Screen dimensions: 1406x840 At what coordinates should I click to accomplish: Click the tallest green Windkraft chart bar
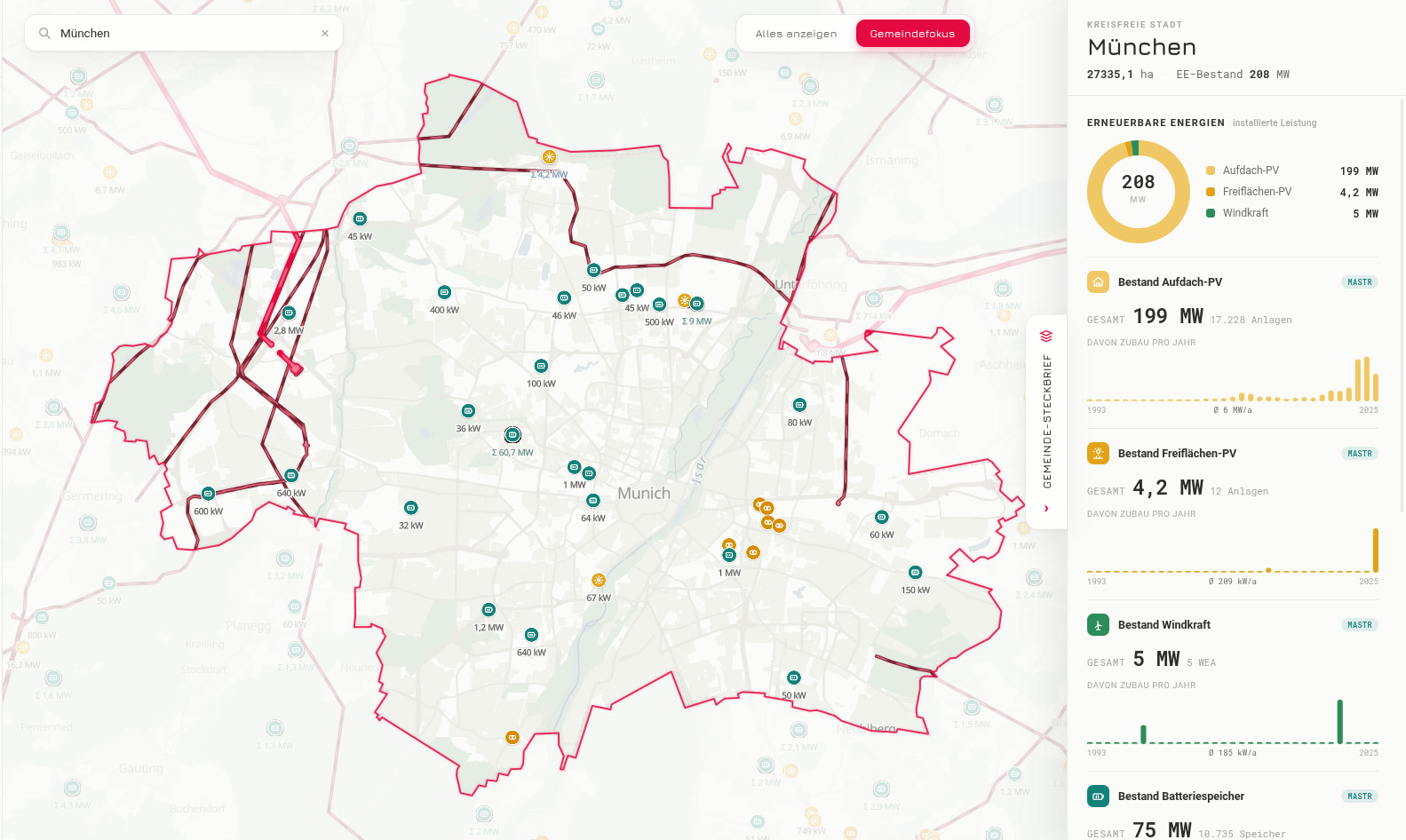1339,721
